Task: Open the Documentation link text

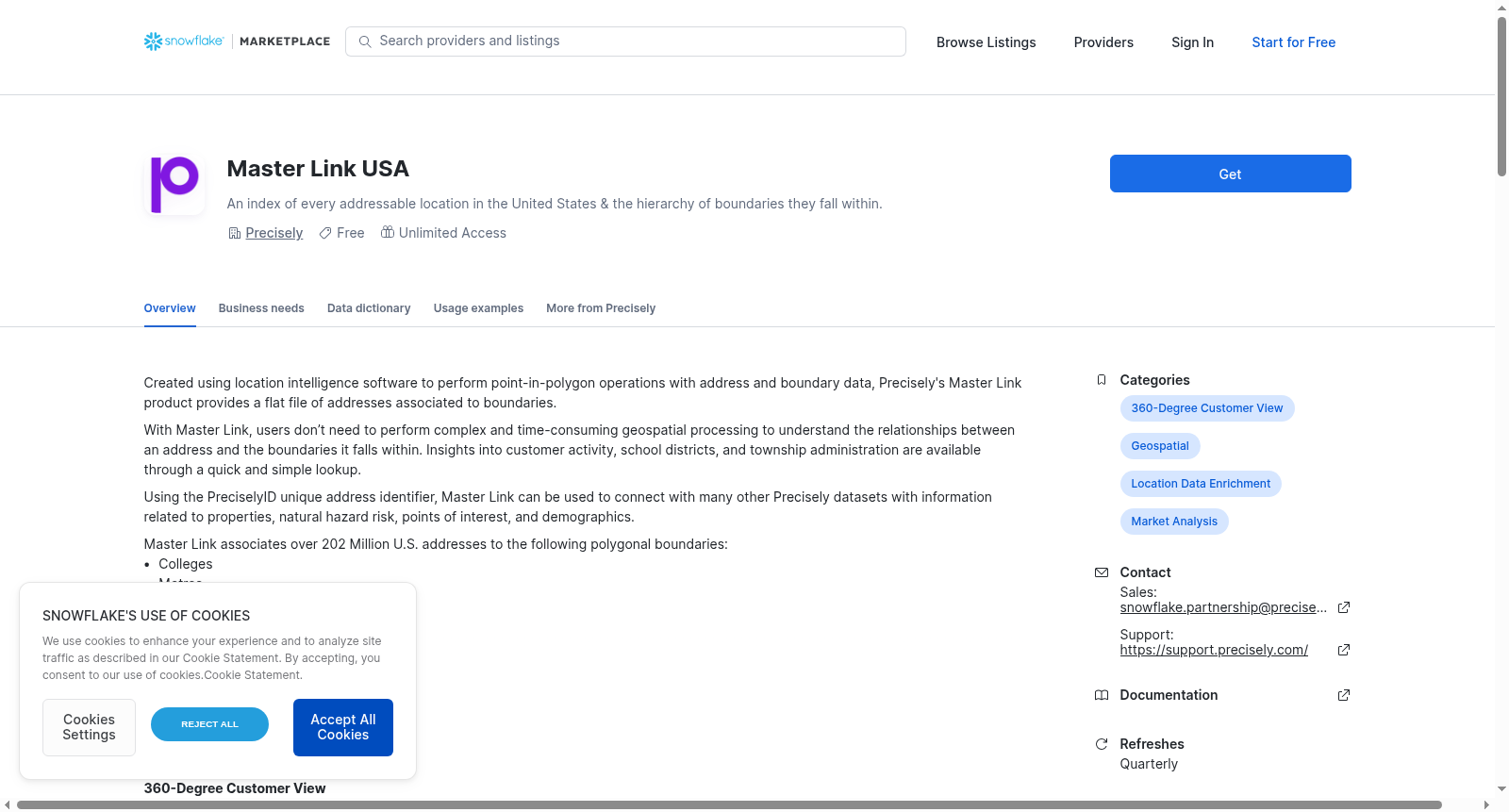Action: coord(1169,695)
